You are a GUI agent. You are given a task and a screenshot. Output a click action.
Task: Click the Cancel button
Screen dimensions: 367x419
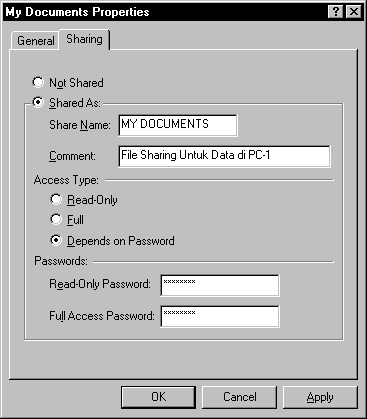[240, 397]
